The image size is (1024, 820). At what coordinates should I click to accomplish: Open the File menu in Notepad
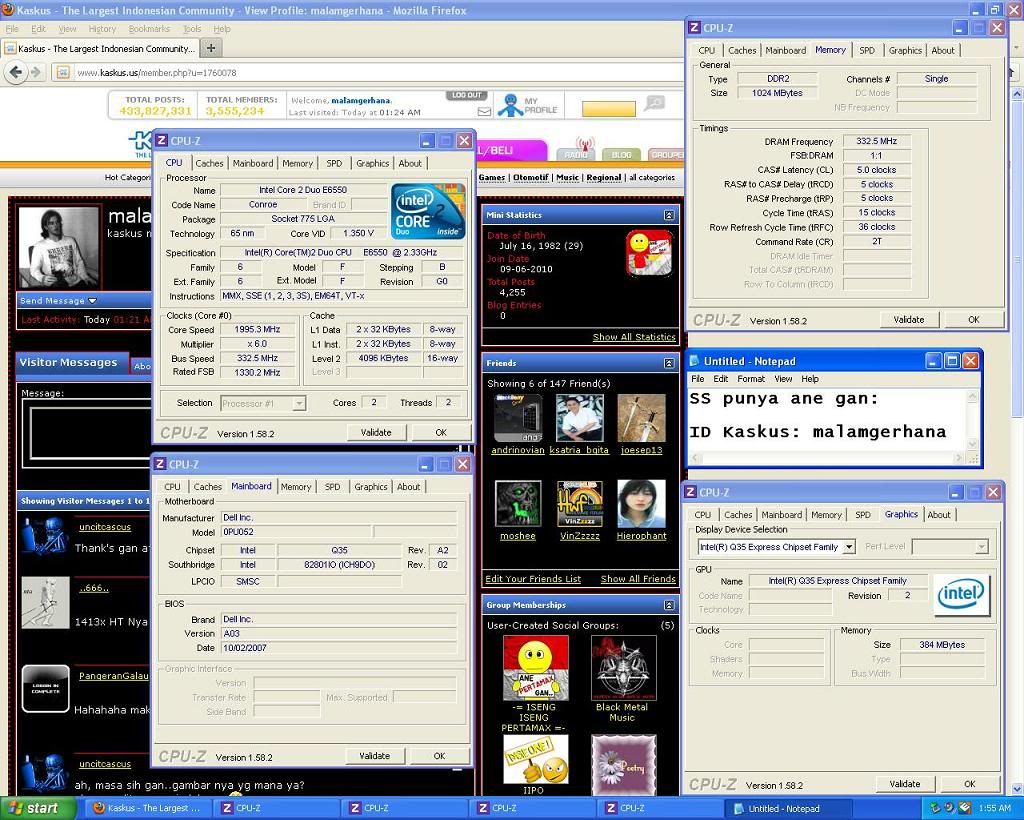697,379
